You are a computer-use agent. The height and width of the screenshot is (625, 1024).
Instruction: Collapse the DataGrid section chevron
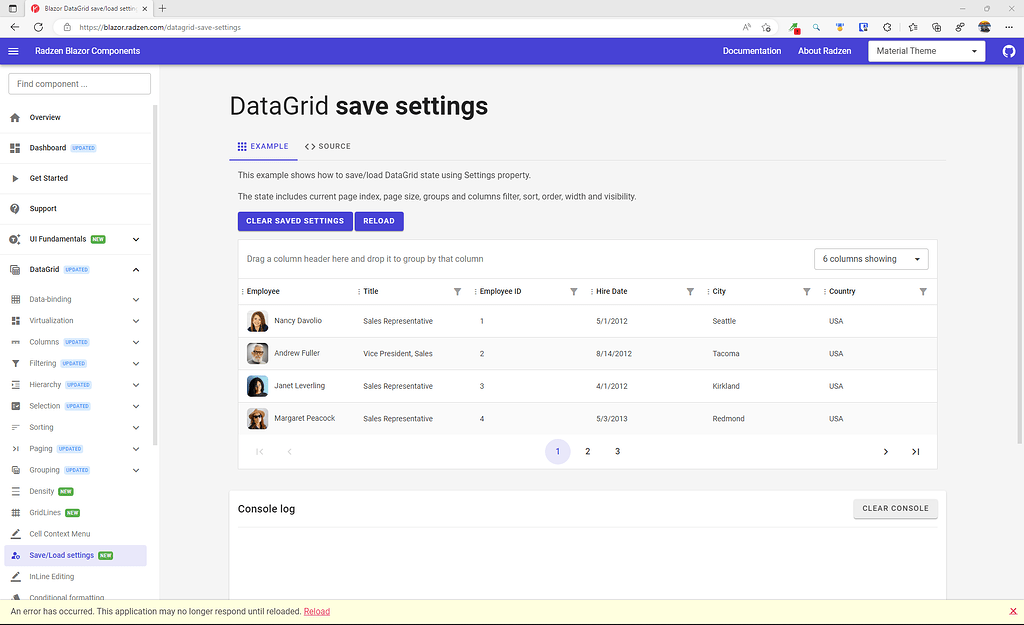136,269
